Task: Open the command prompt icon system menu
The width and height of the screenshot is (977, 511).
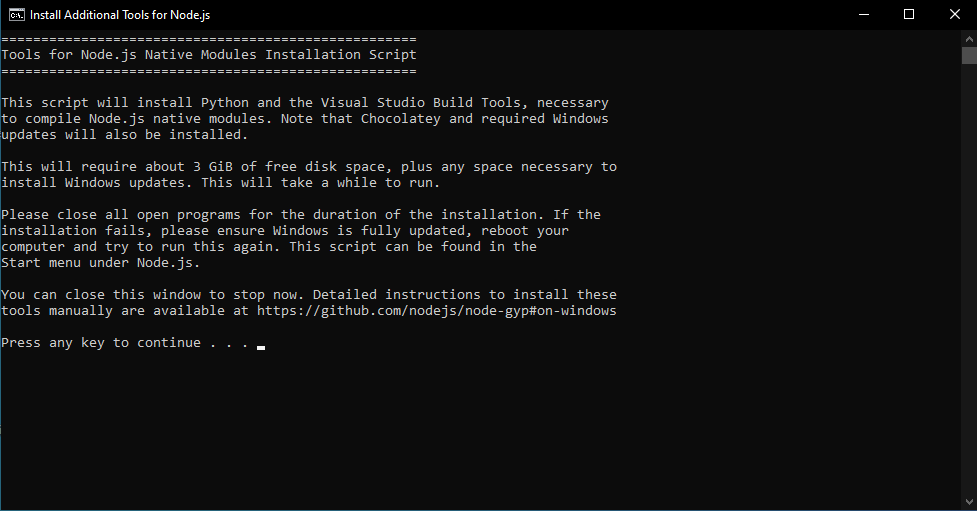Action: coord(17,15)
